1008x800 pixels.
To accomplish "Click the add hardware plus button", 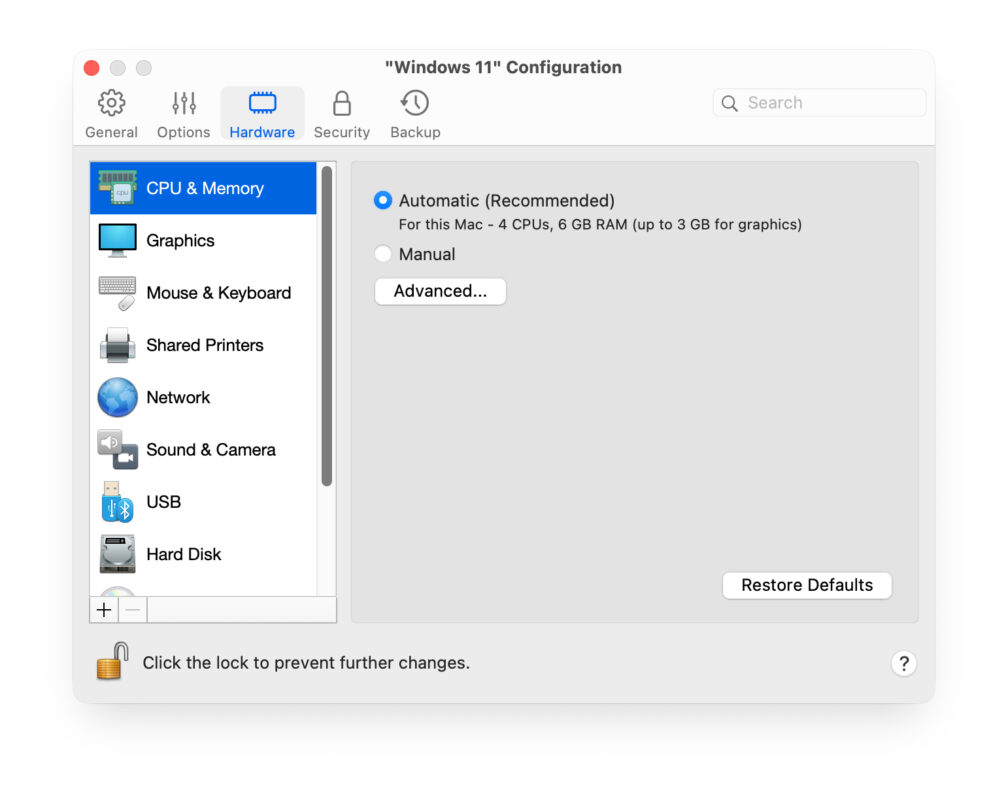I will pyautogui.click(x=104, y=609).
